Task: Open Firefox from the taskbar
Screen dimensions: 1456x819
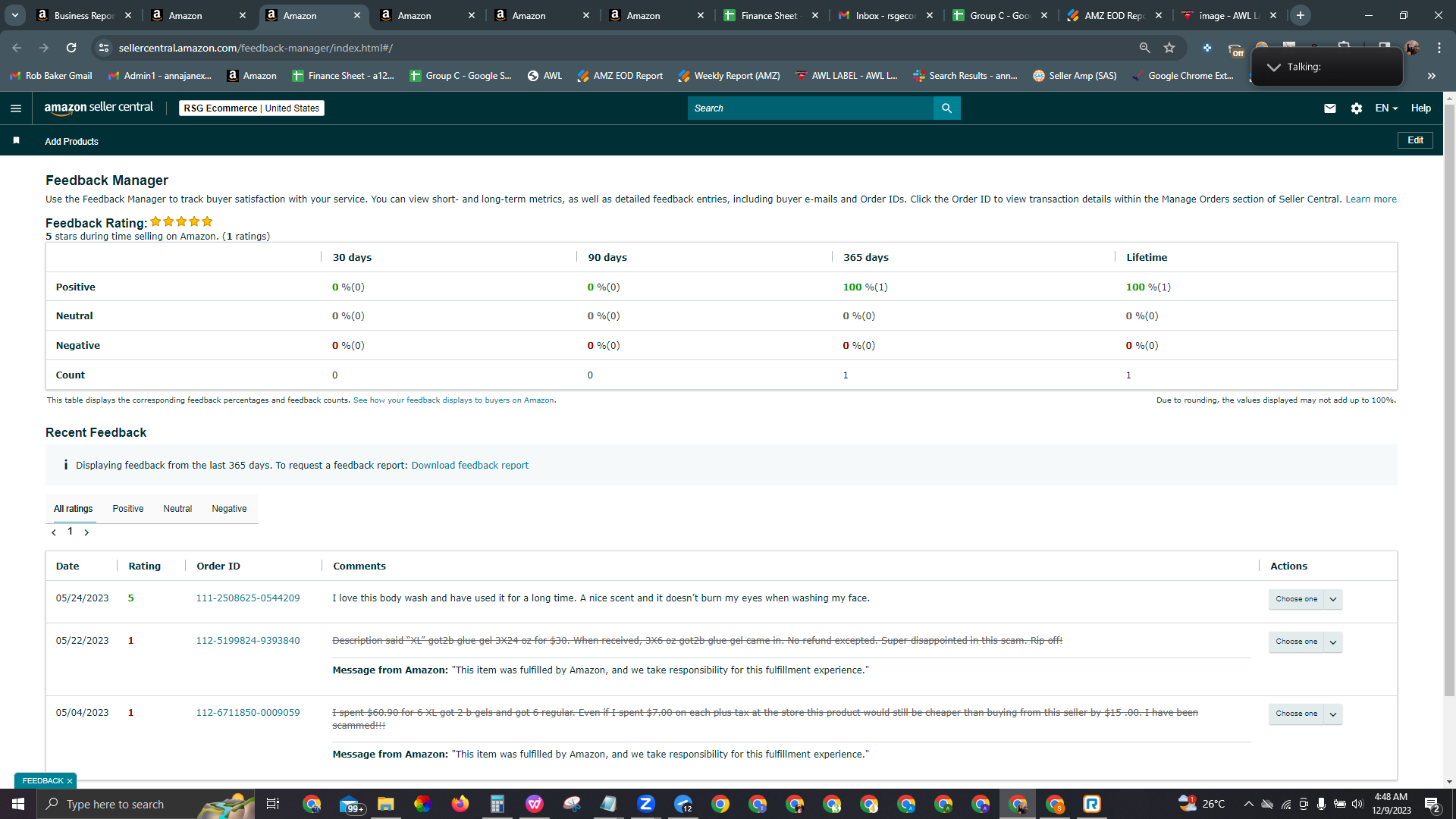Action: pos(460,804)
